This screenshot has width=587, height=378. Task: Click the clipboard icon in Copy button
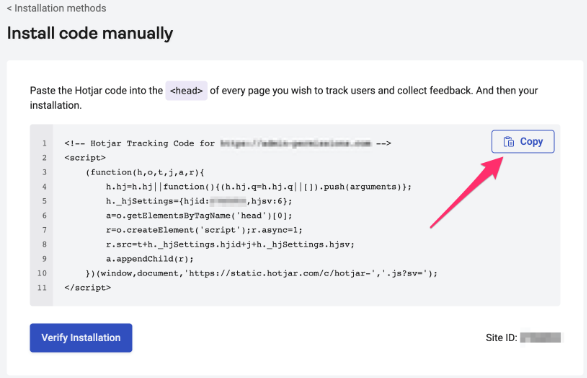coord(509,142)
